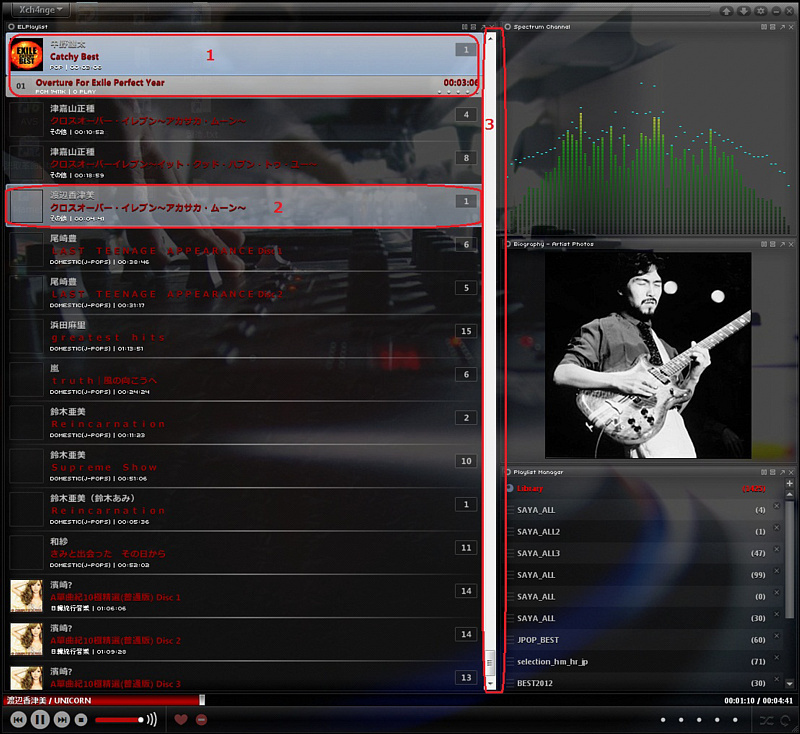This screenshot has width=800, height=734.
Task: Toggle the circle button beside Biography title
Action: (x=508, y=244)
